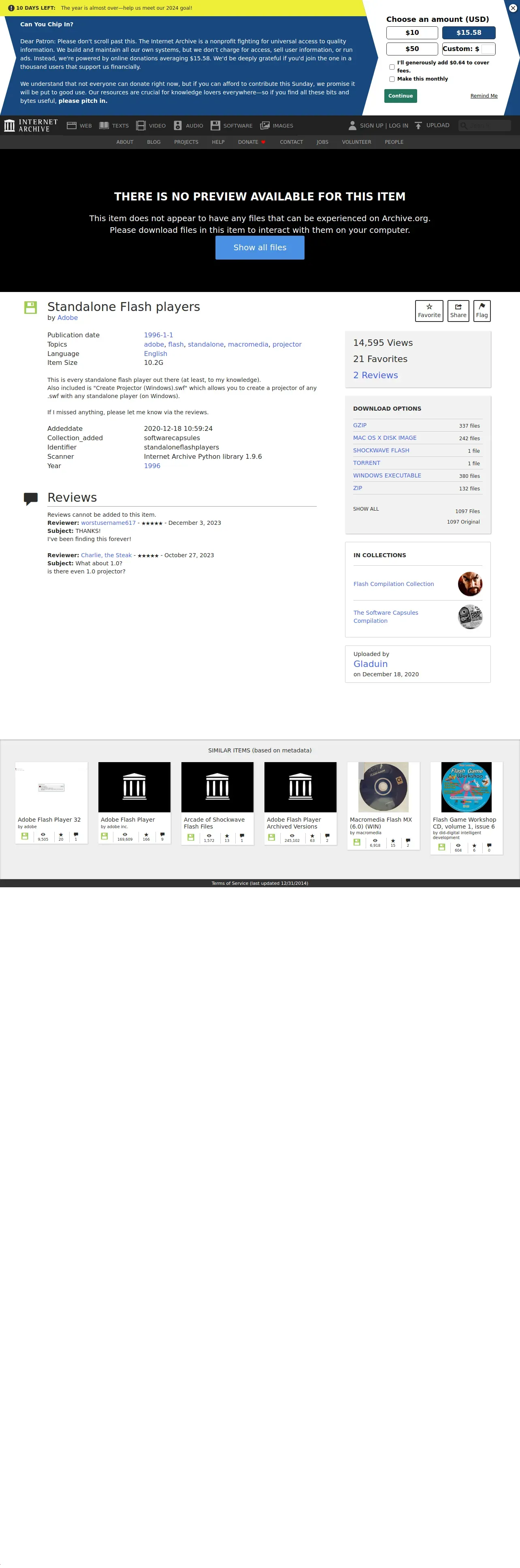Open the Web media icon

pyautogui.click(x=71, y=126)
